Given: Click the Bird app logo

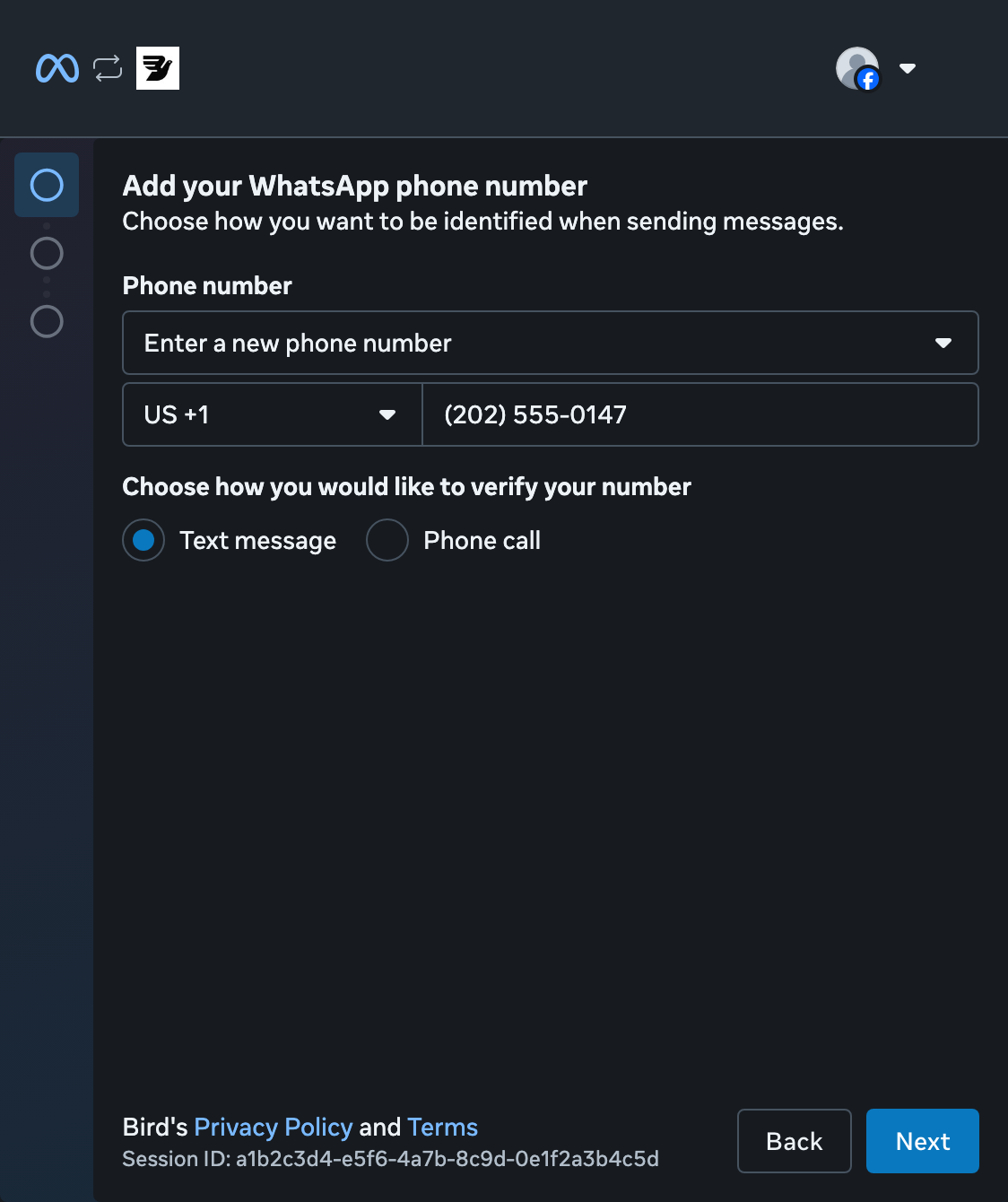Looking at the screenshot, I should [x=158, y=68].
